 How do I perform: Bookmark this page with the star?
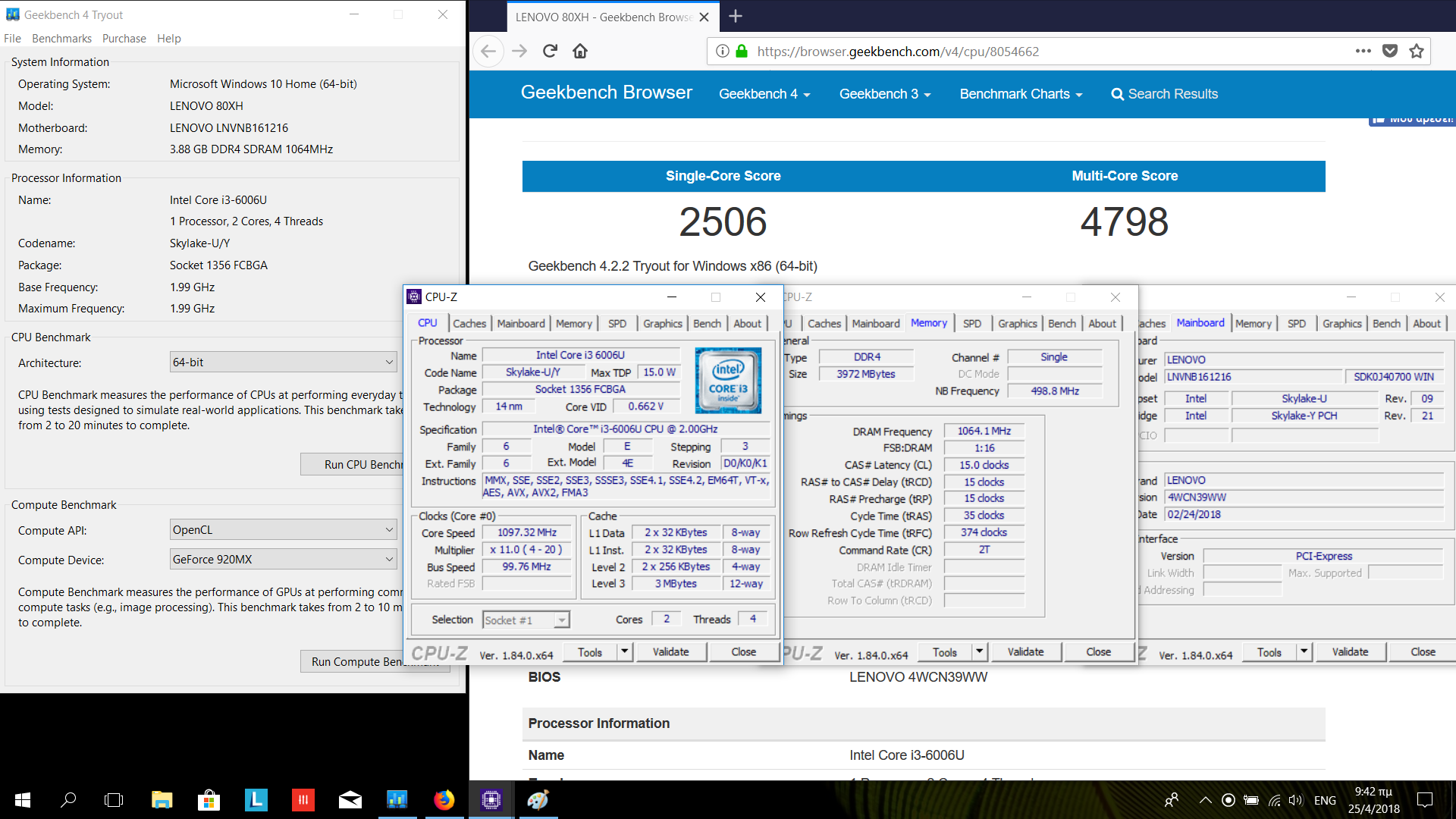[1417, 52]
